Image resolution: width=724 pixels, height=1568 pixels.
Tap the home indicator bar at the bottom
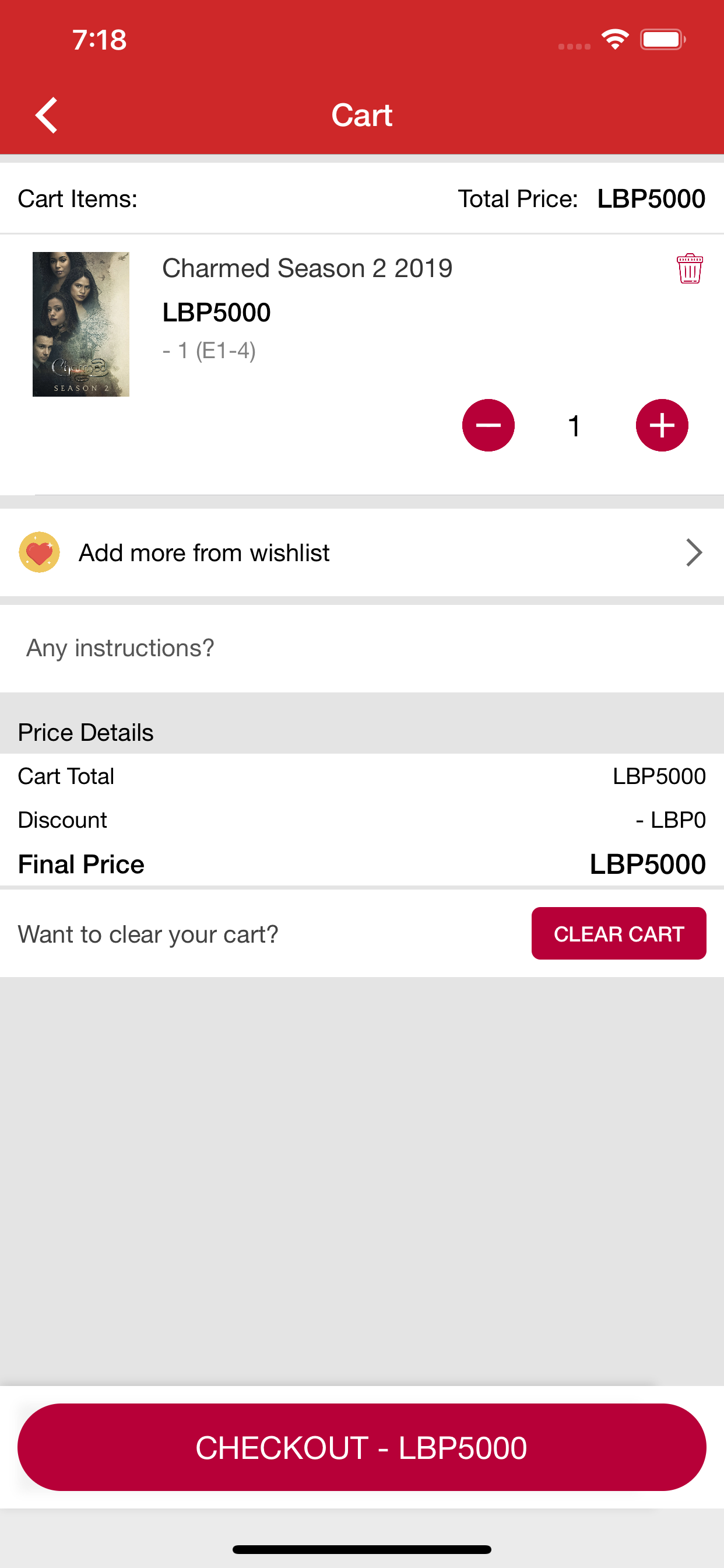pyautogui.click(x=362, y=1549)
